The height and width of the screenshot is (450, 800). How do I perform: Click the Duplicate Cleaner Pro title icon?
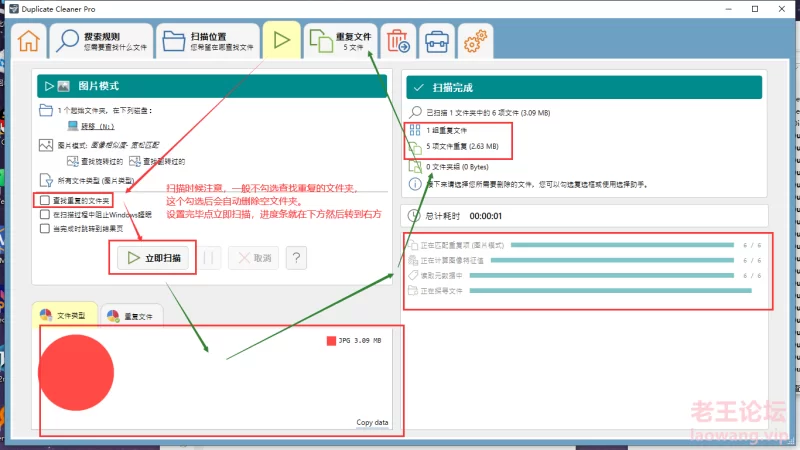[x=14, y=9]
